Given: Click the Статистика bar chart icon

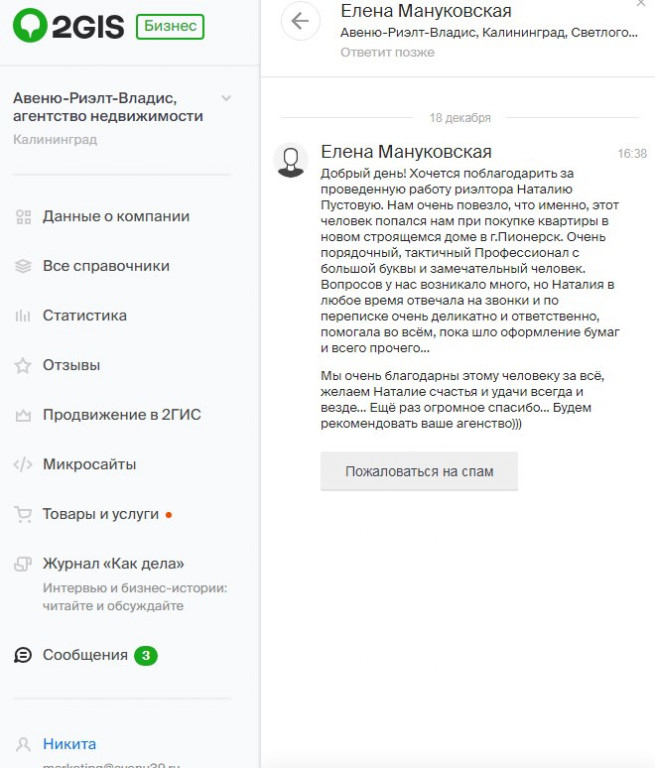Looking at the screenshot, I should tap(23, 315).
